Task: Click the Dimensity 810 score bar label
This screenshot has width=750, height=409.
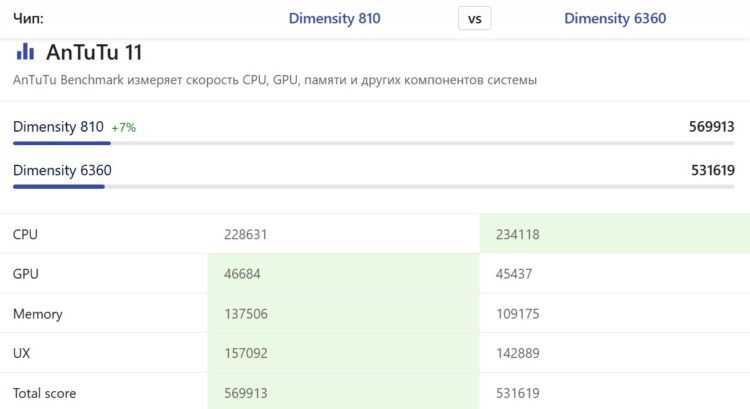Action: [58, 127]
